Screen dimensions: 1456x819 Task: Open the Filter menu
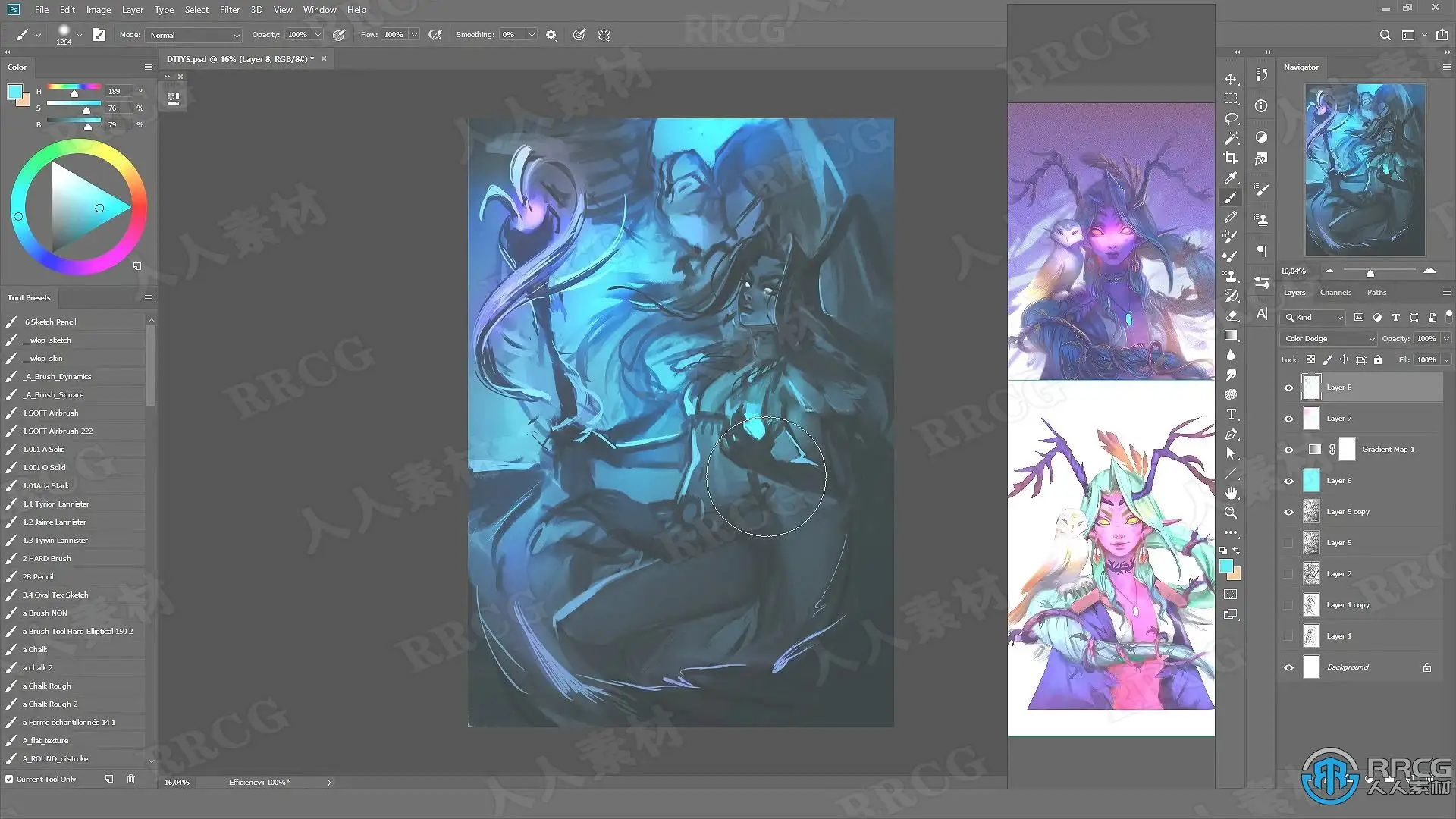pyautogui.click(x=229, y=10)
